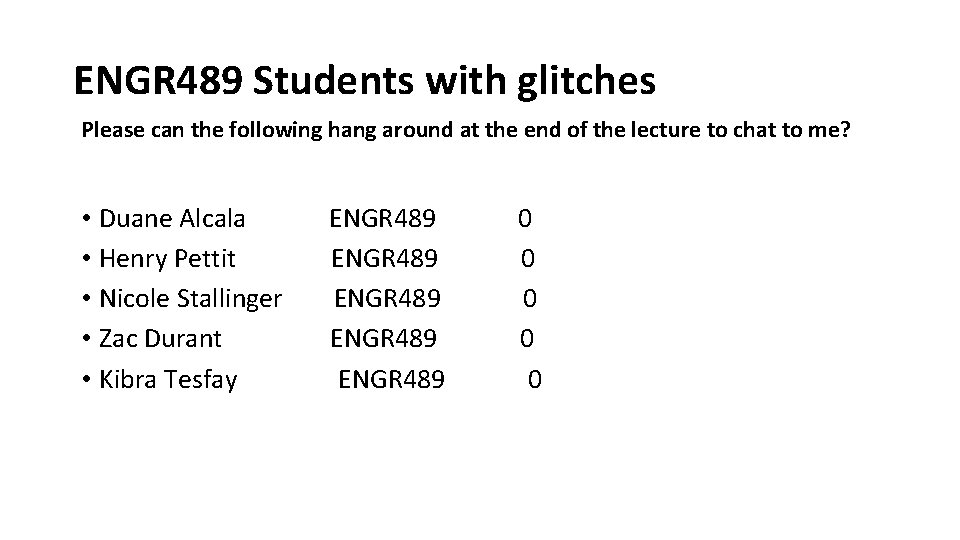The image size is (960, 540).
Task: Click ENGR489 beside Duane Alcala
Action: tap(383, 218)
